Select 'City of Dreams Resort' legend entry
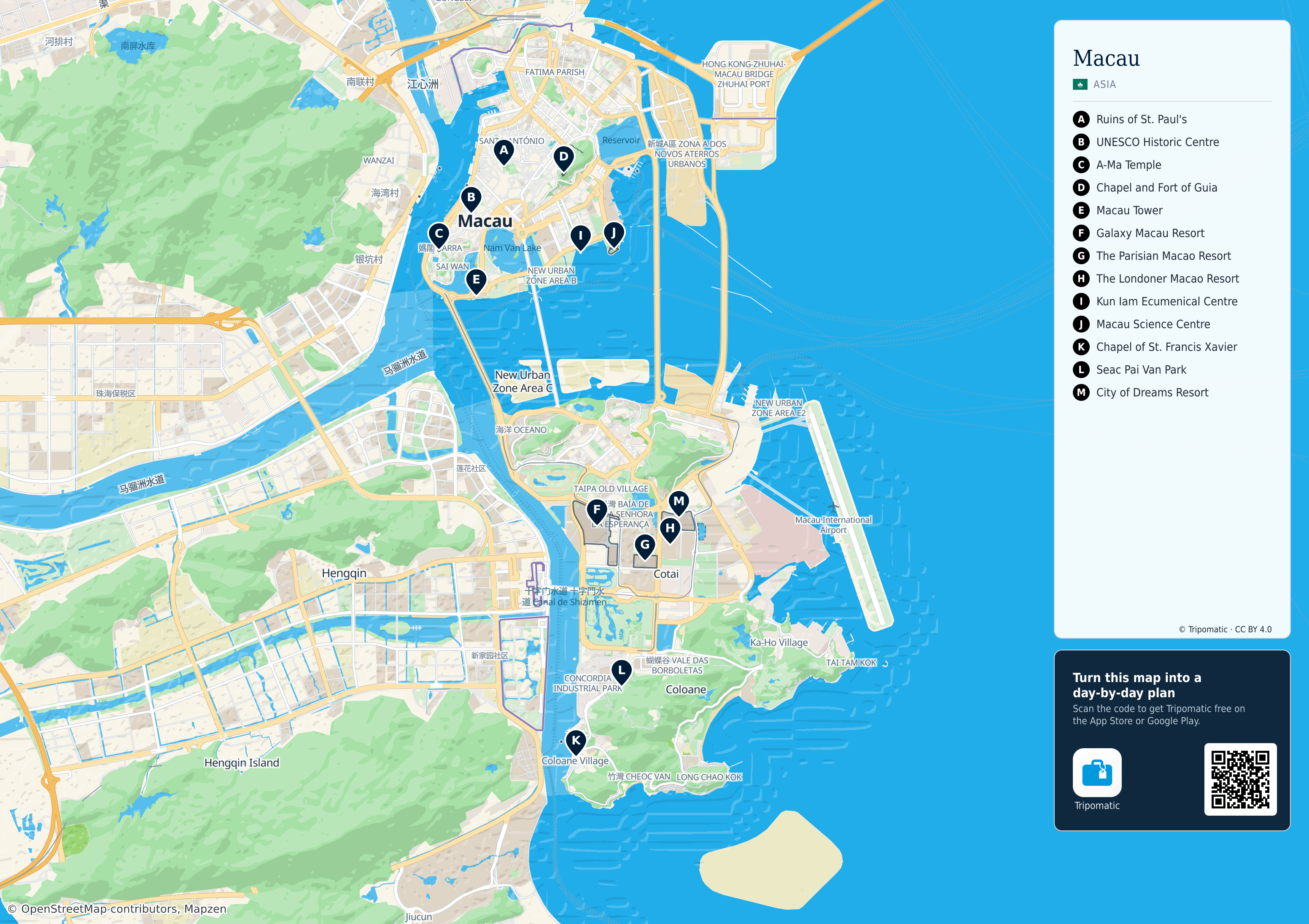1309x924 pixels. [x=1152, y=393]
